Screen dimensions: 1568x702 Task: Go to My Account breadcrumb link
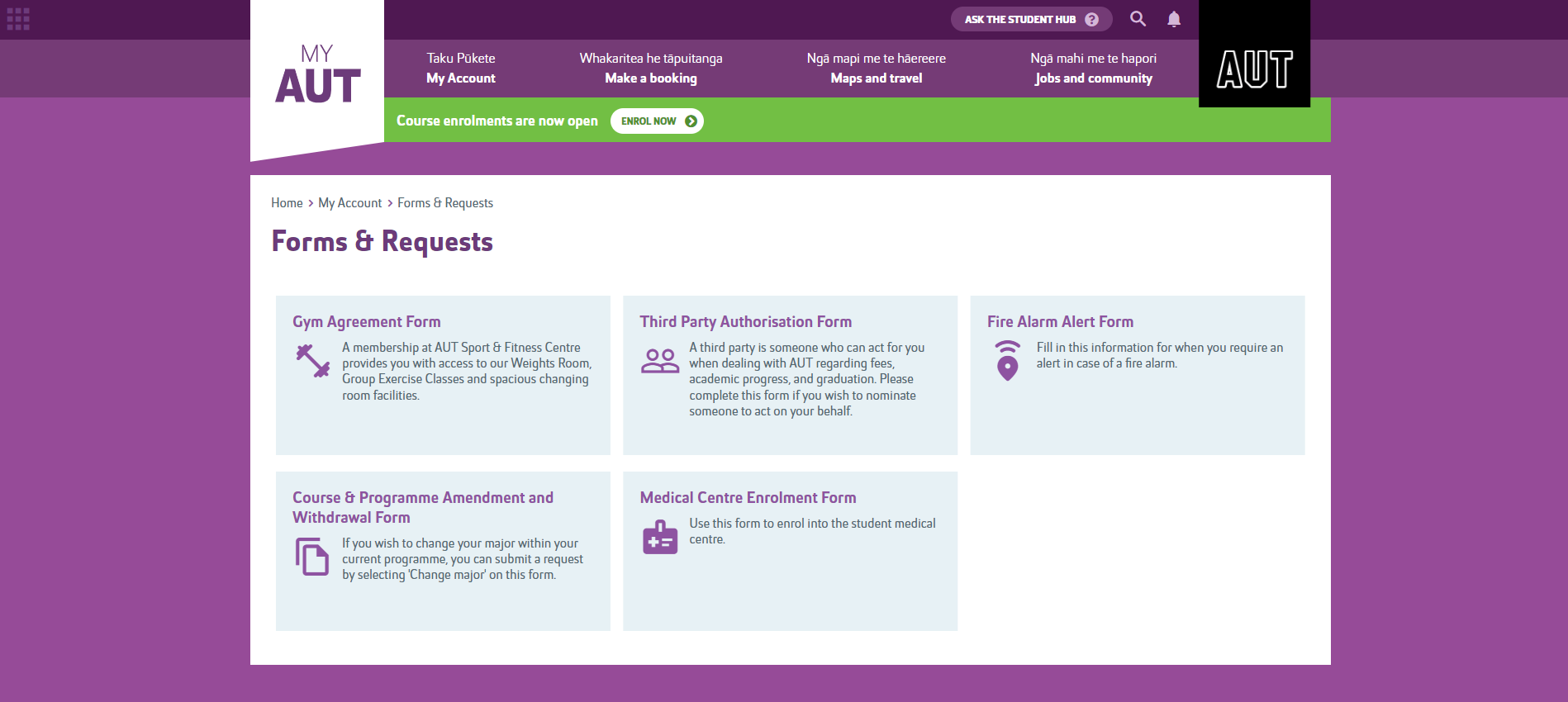tap(350, 203)
